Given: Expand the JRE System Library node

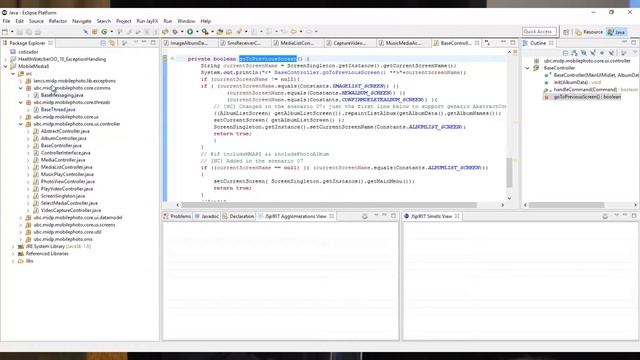Looking at the screenshot, I should 13,247.
